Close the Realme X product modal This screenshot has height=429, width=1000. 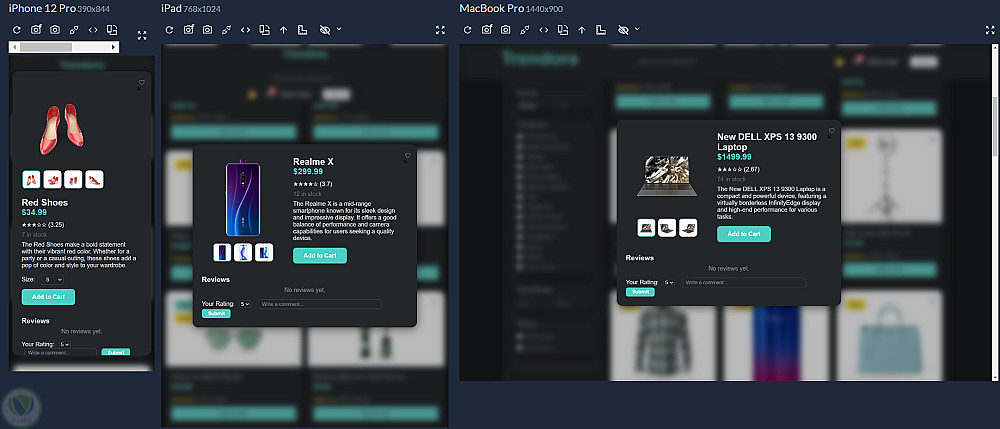[x=405, y=162]
